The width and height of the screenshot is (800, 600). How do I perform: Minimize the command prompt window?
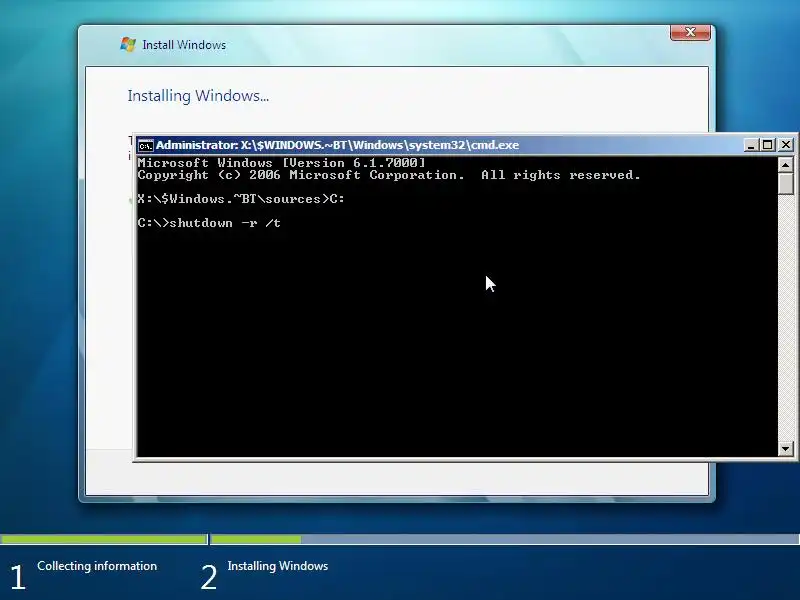coord(750,145)
